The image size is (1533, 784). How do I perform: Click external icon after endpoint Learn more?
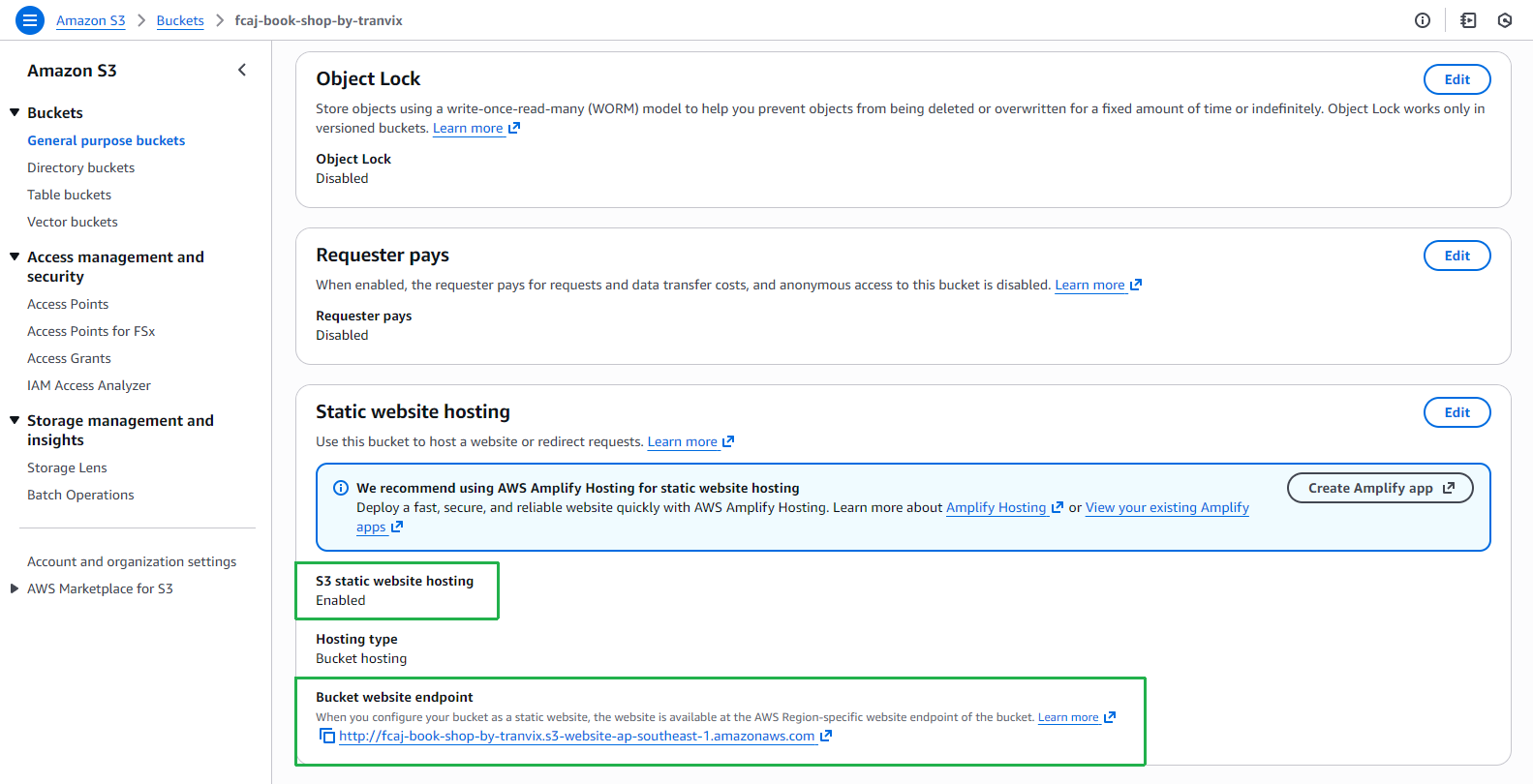tap(1110, 717)
